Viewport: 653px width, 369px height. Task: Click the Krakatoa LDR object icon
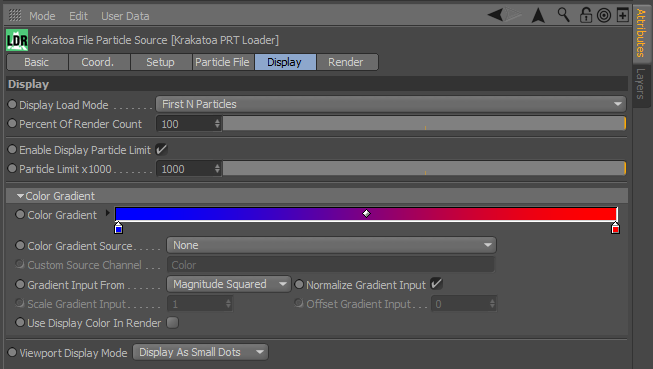[x=17, y=40]
